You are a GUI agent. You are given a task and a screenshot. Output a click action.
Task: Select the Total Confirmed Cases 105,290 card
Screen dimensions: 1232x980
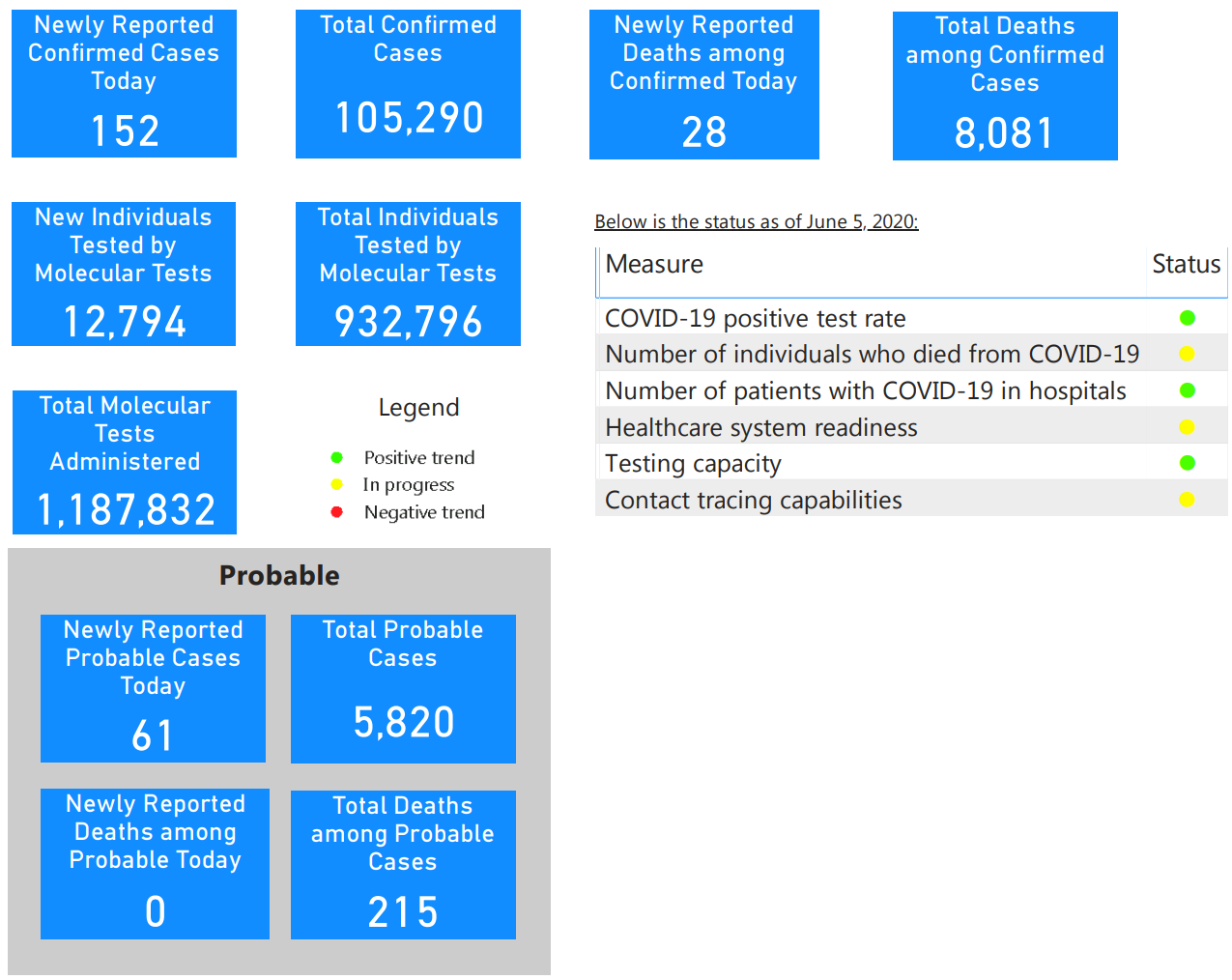(408, 84)
